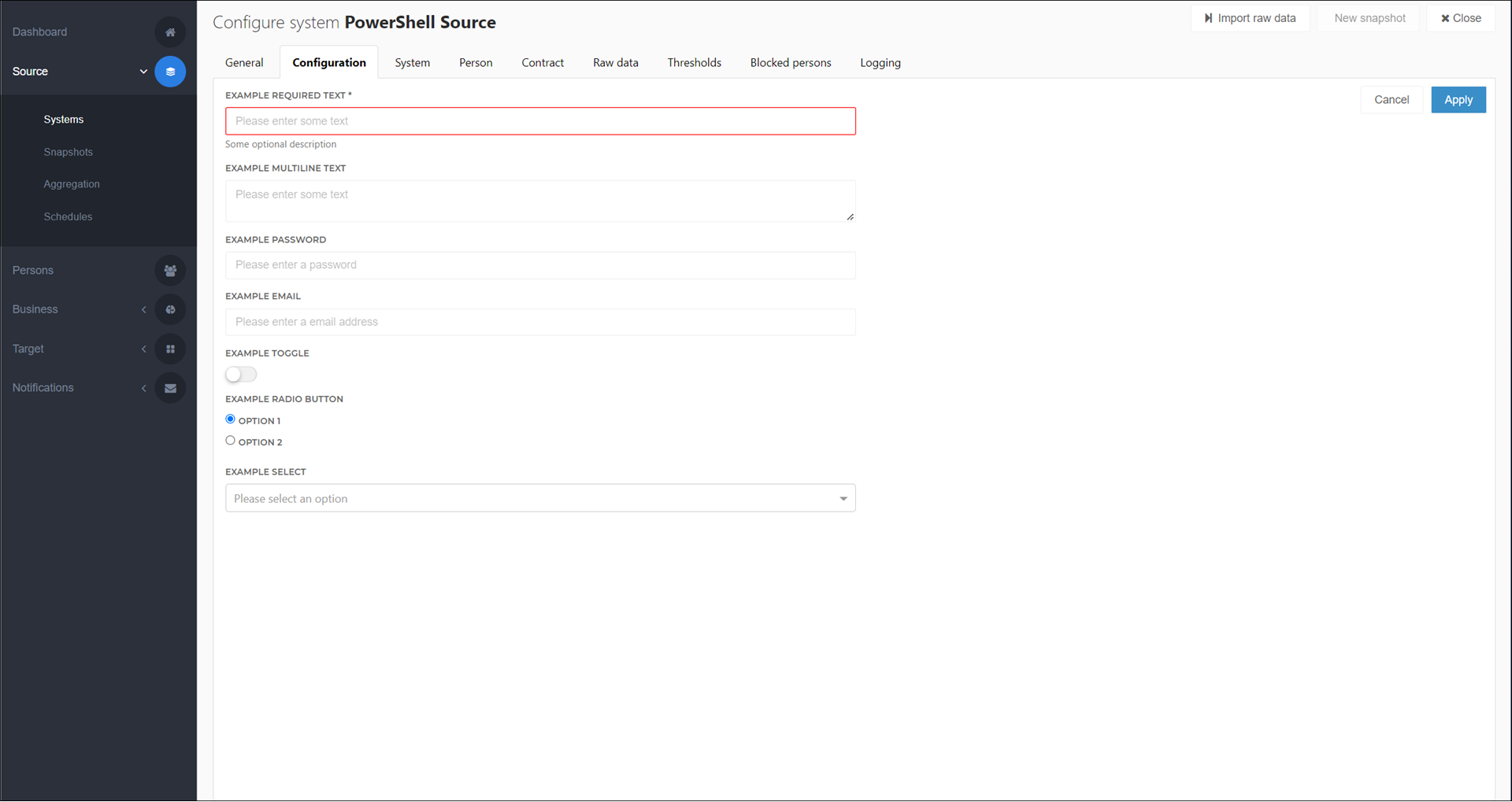Image resolution: width=1512 pixels, height=802 pixels.
Task: Collapse the Source menu chevron
Action: 143,72
